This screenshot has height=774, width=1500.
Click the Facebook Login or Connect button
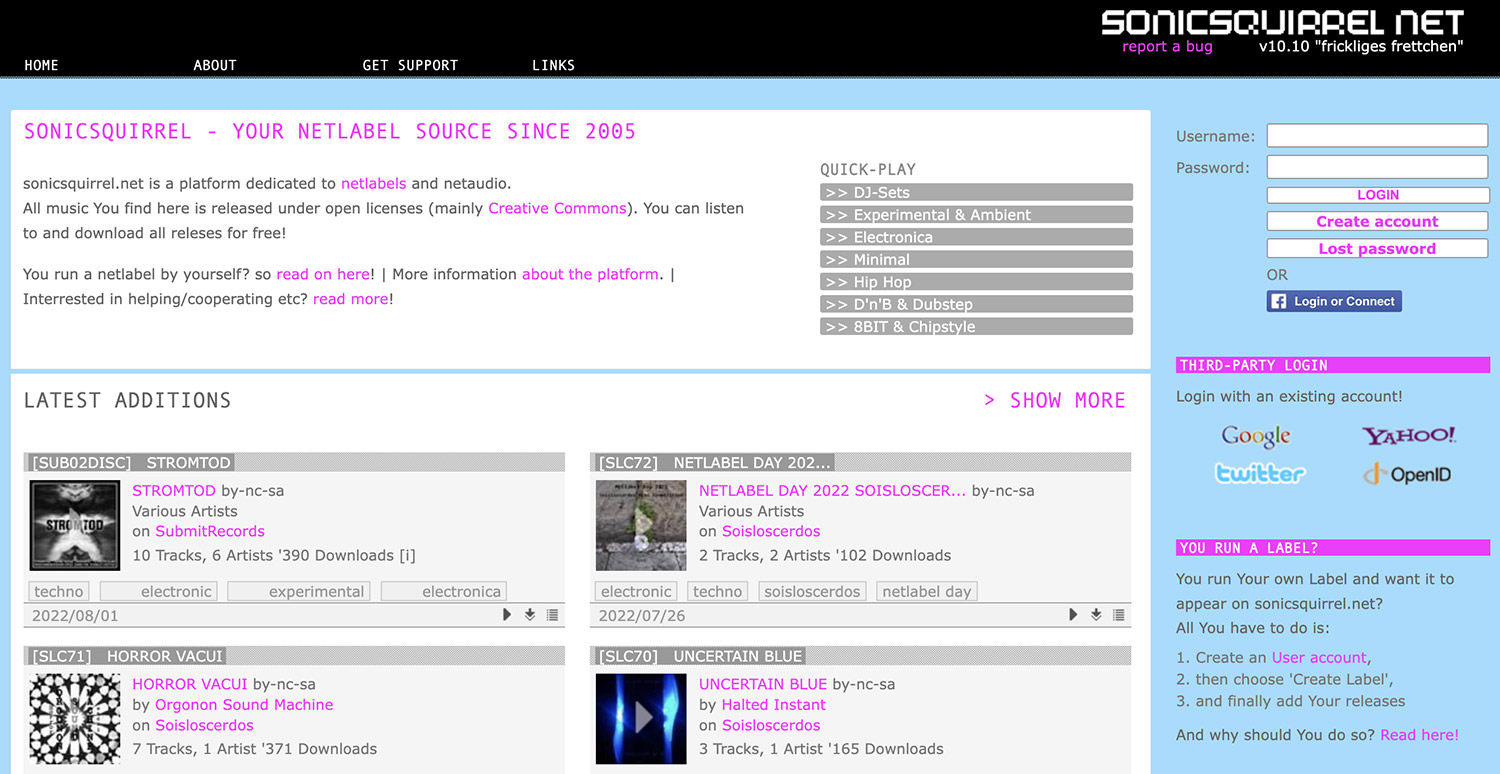click(x=1334, y=301)
